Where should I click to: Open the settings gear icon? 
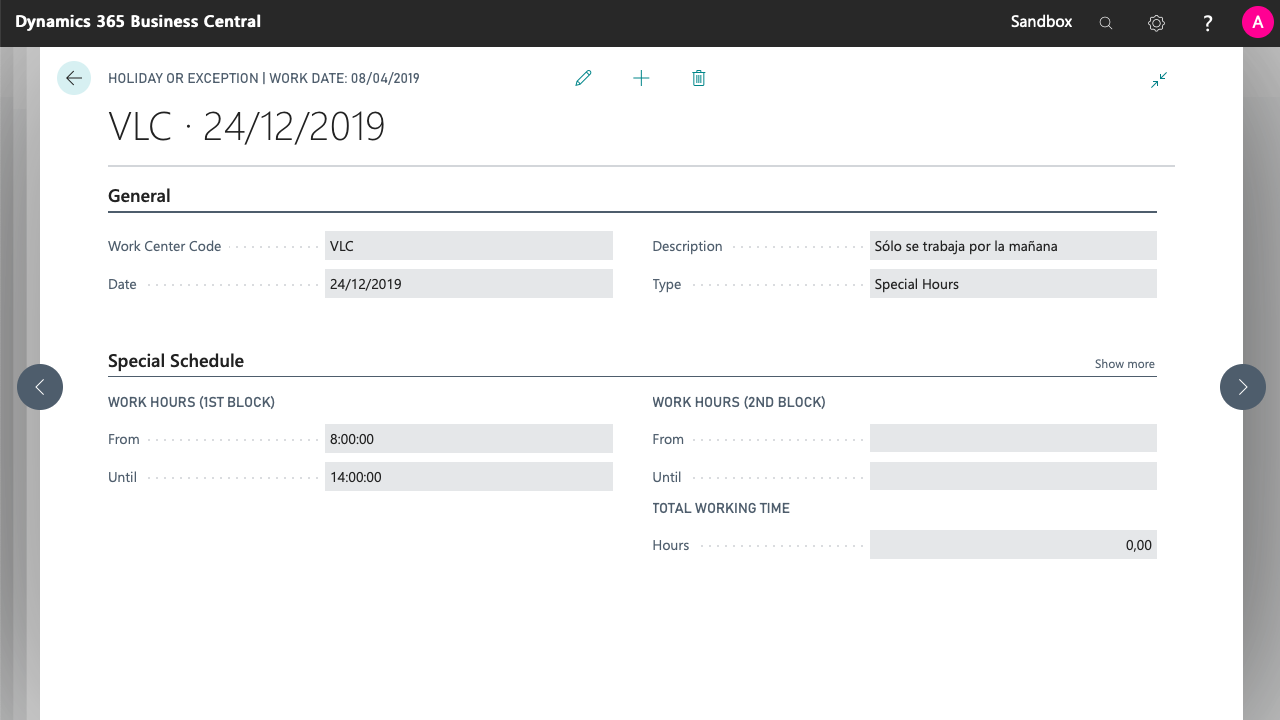pos(1157,23)
